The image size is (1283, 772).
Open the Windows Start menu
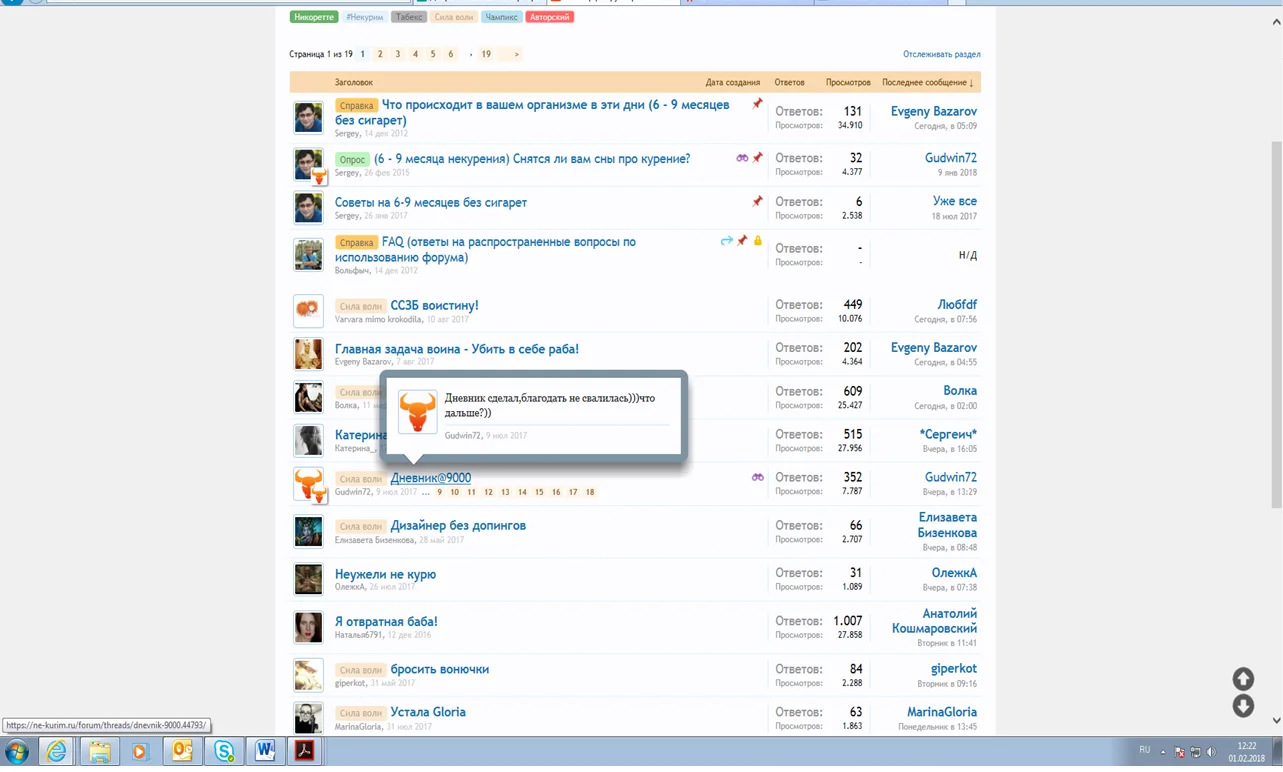click(16, 752)
